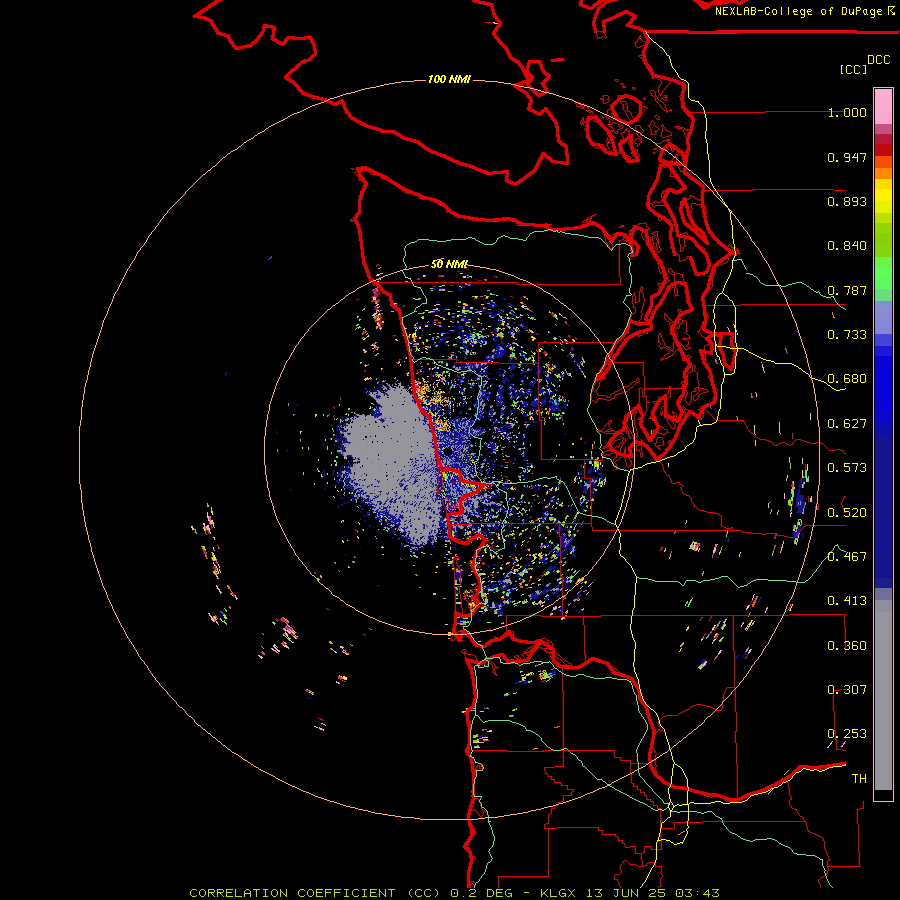Click the 0.680 legend value
Screen dimensions: 900x900
[847, 379]
